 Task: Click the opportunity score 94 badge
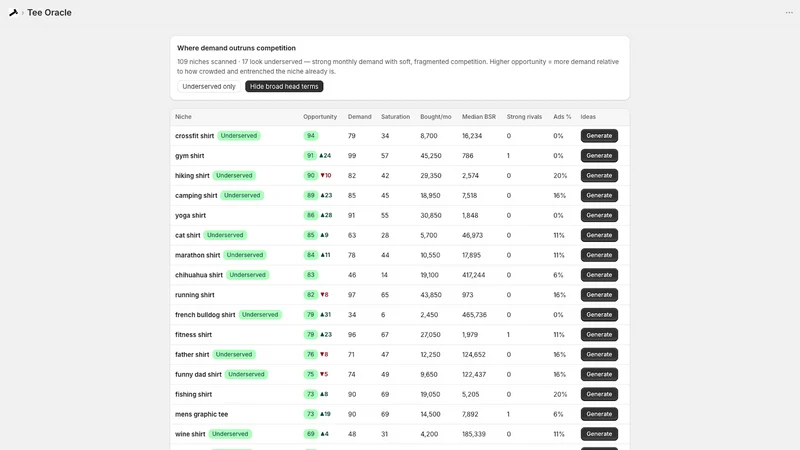[310, 136]
